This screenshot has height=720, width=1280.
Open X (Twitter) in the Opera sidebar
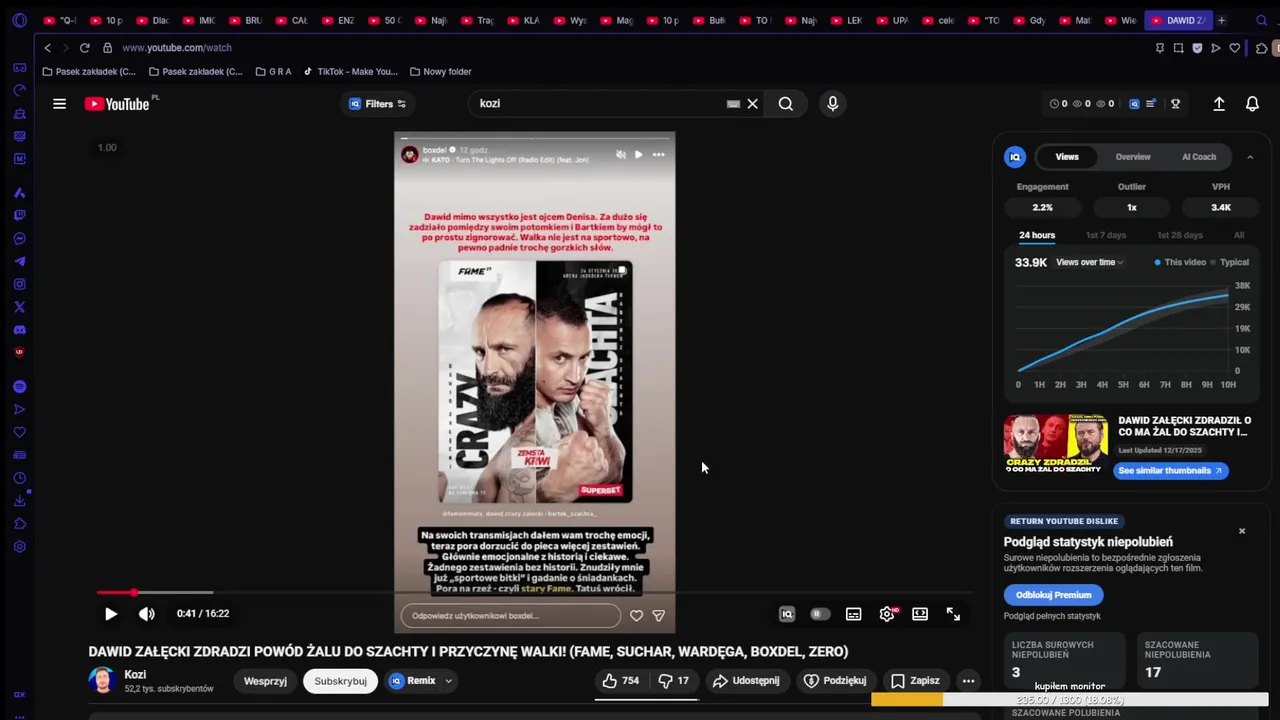19,307
